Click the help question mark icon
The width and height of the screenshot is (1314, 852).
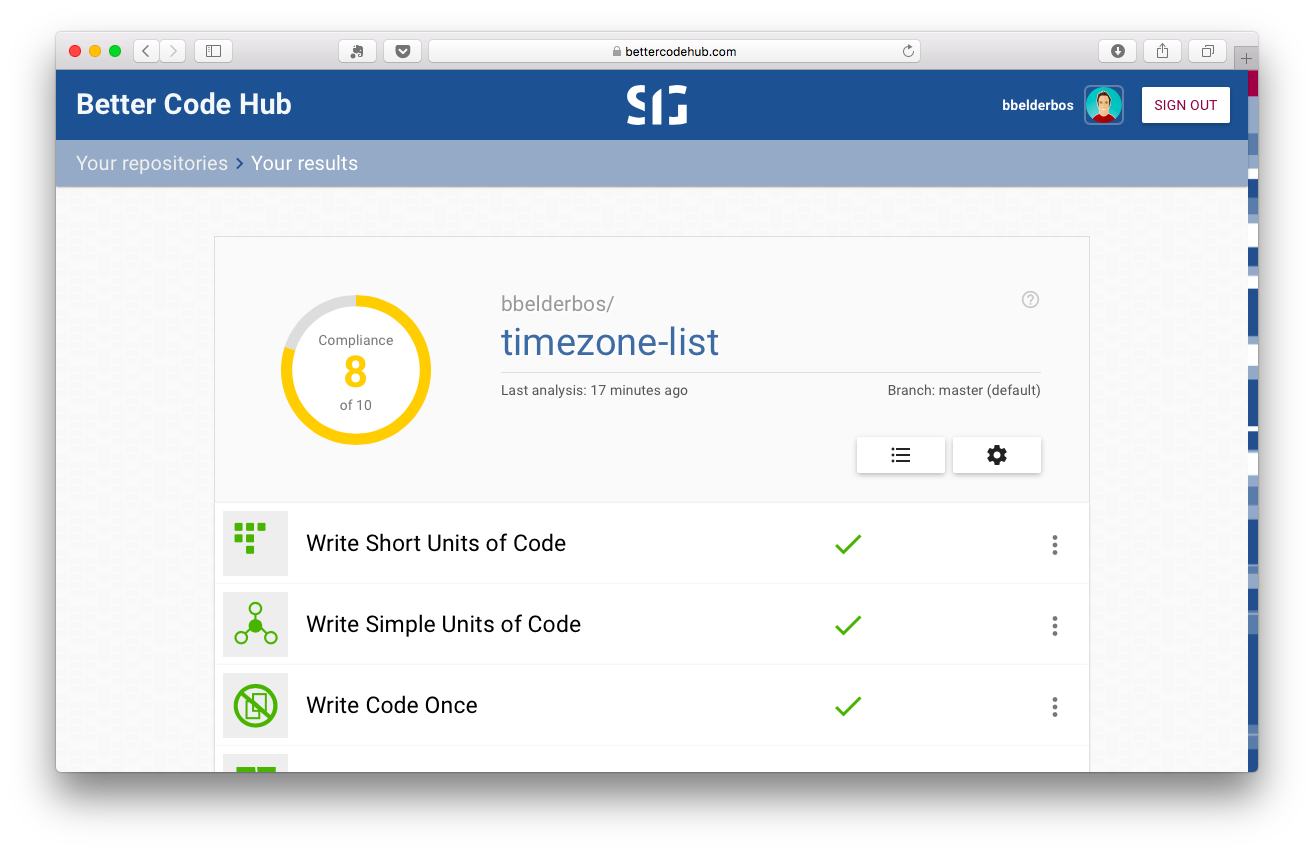click(x=1030, y=300)
